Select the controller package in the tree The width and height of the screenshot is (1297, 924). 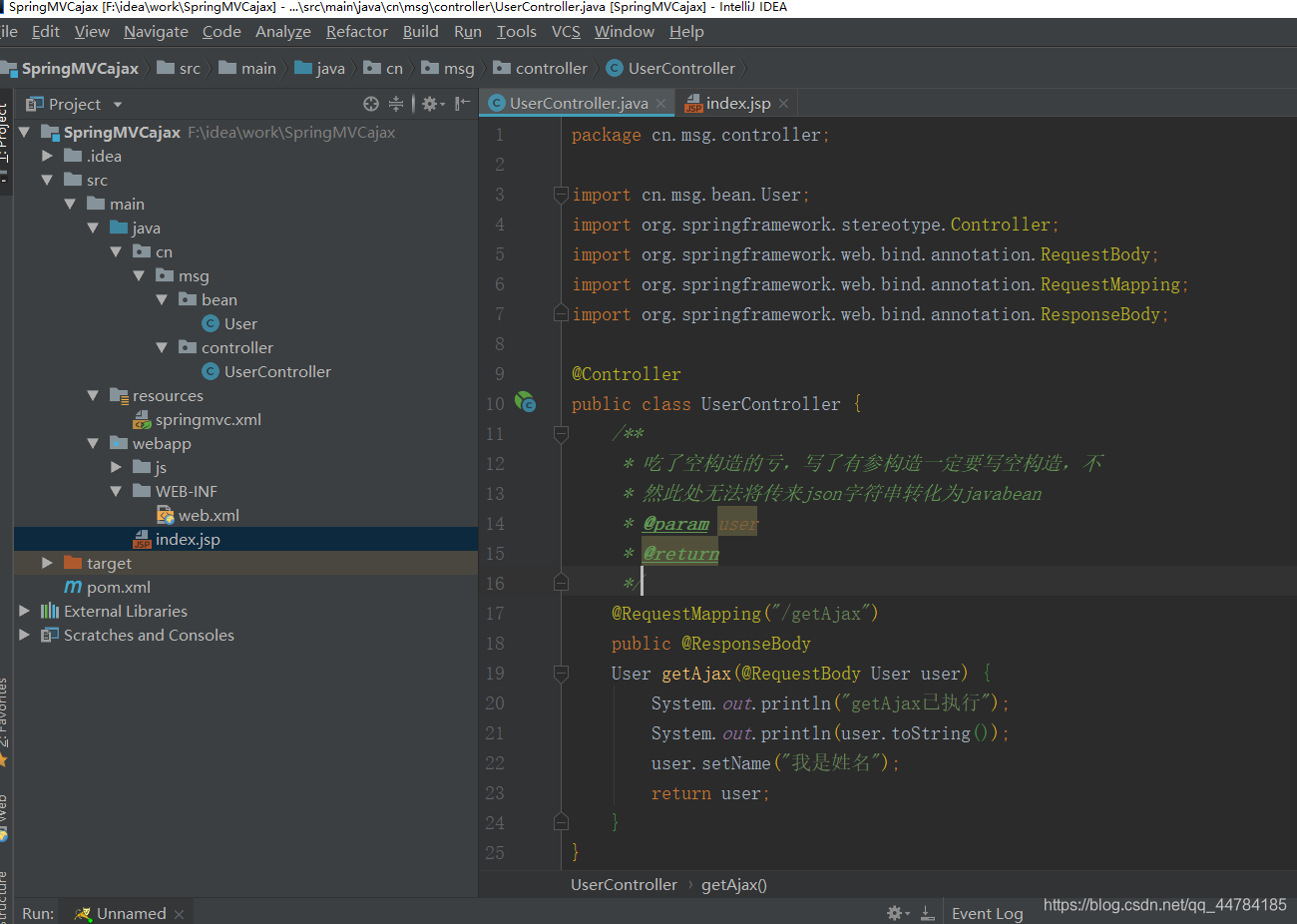pyautogui.click(x=226, y=347)
